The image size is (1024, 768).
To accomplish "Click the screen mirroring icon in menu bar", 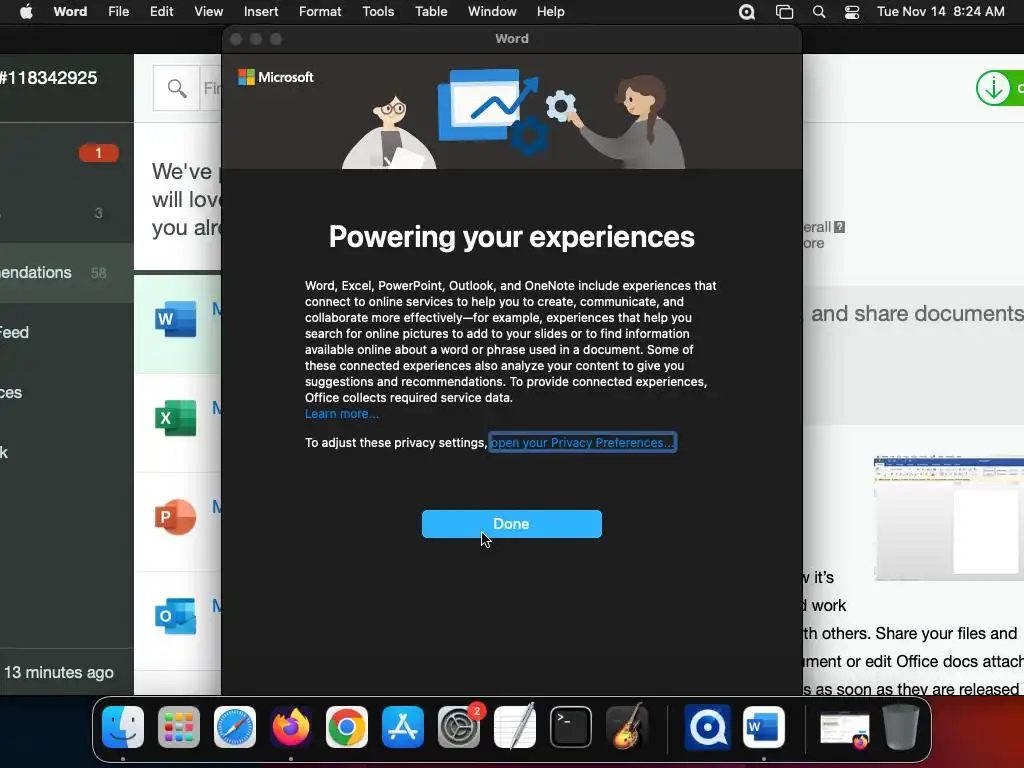I will pyautogui.click(x=784, y=12).
